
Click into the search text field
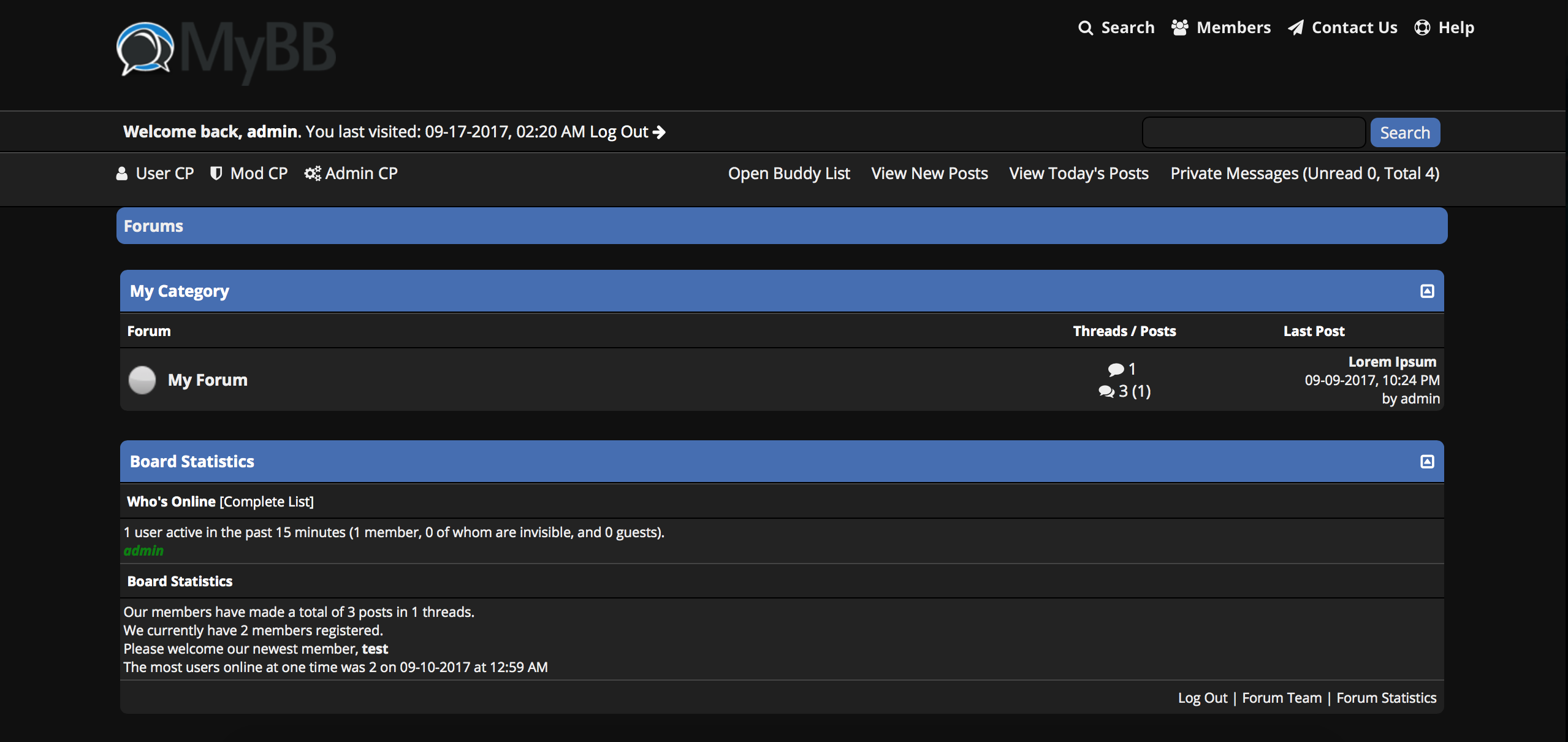1254,132
